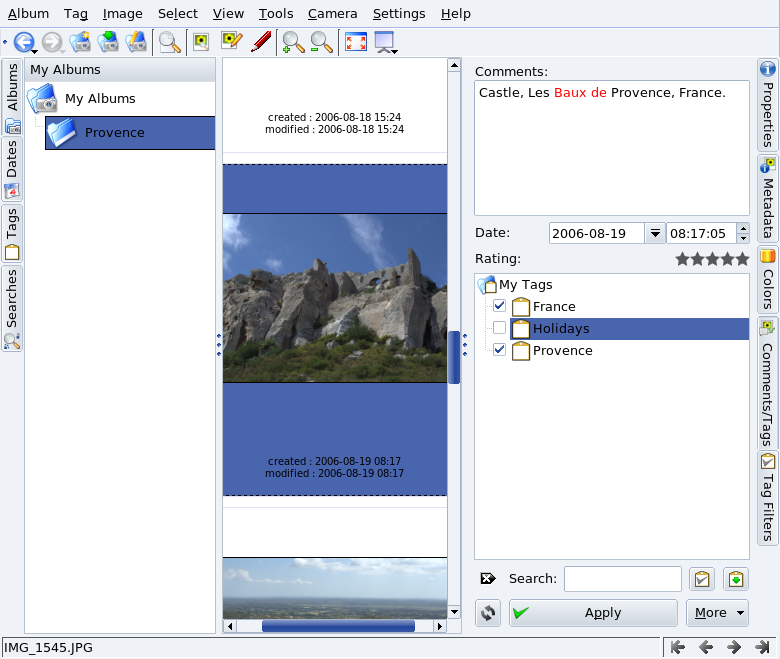Toggle full screen mode icon
This screenshot has height=659, width=780.
coord(355,42)
